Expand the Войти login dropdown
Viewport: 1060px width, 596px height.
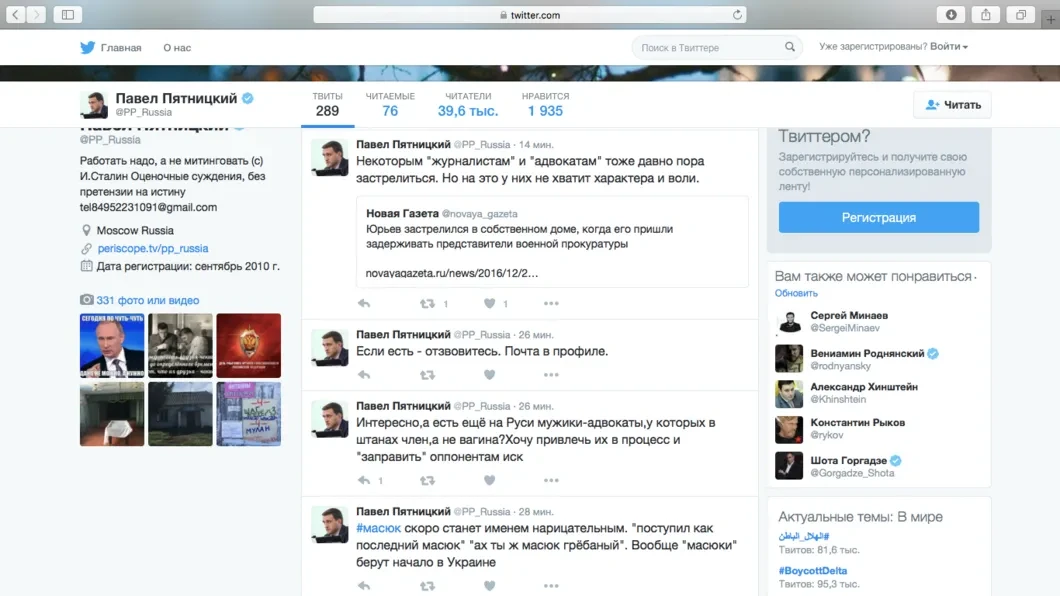948,47
